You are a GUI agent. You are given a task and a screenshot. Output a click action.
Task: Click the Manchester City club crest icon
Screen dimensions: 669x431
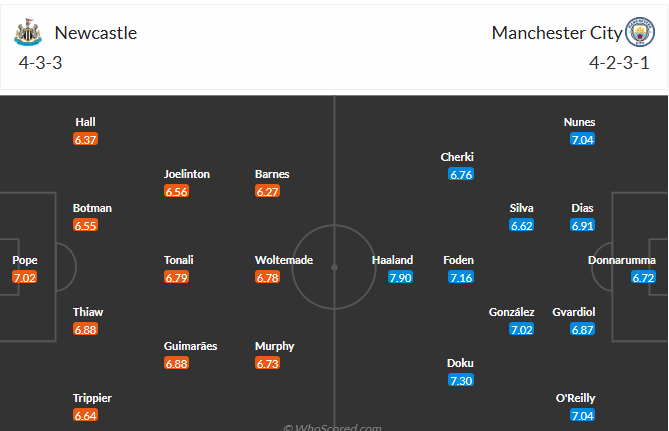640,32
